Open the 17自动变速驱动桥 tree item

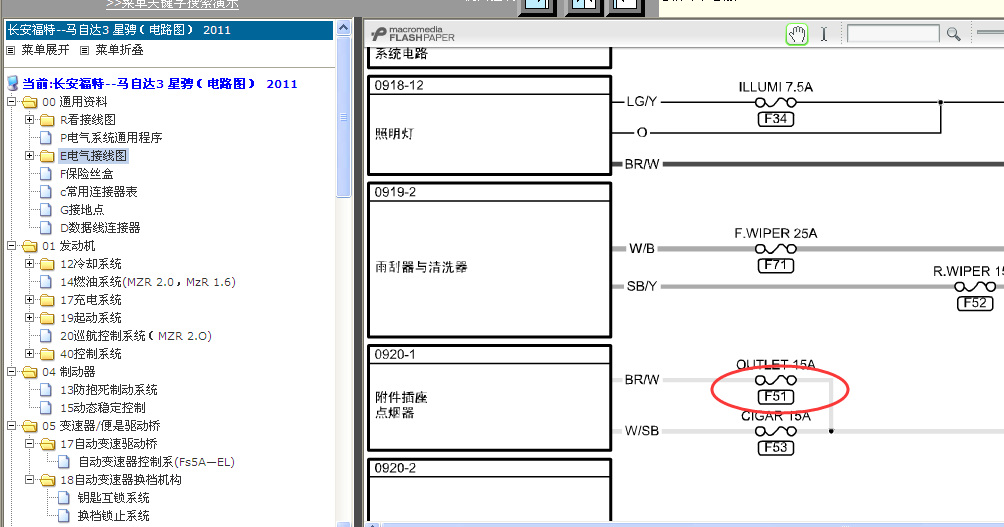[x=109, y=444]
